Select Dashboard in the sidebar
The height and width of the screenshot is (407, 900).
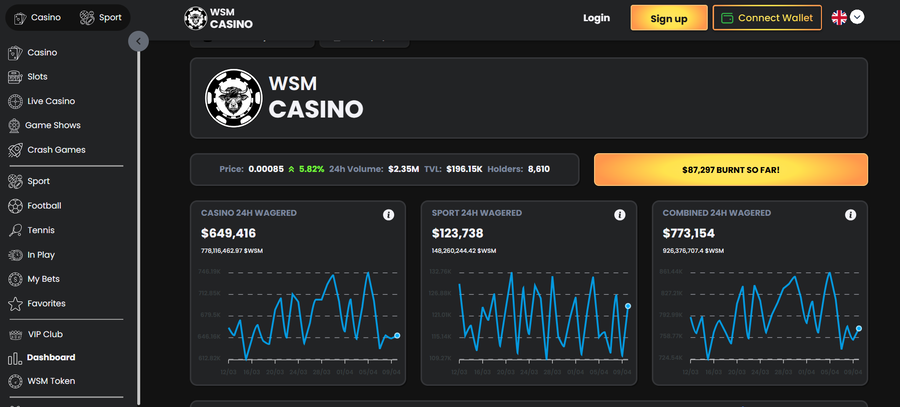pyautogui.click(x=51, y=358)
